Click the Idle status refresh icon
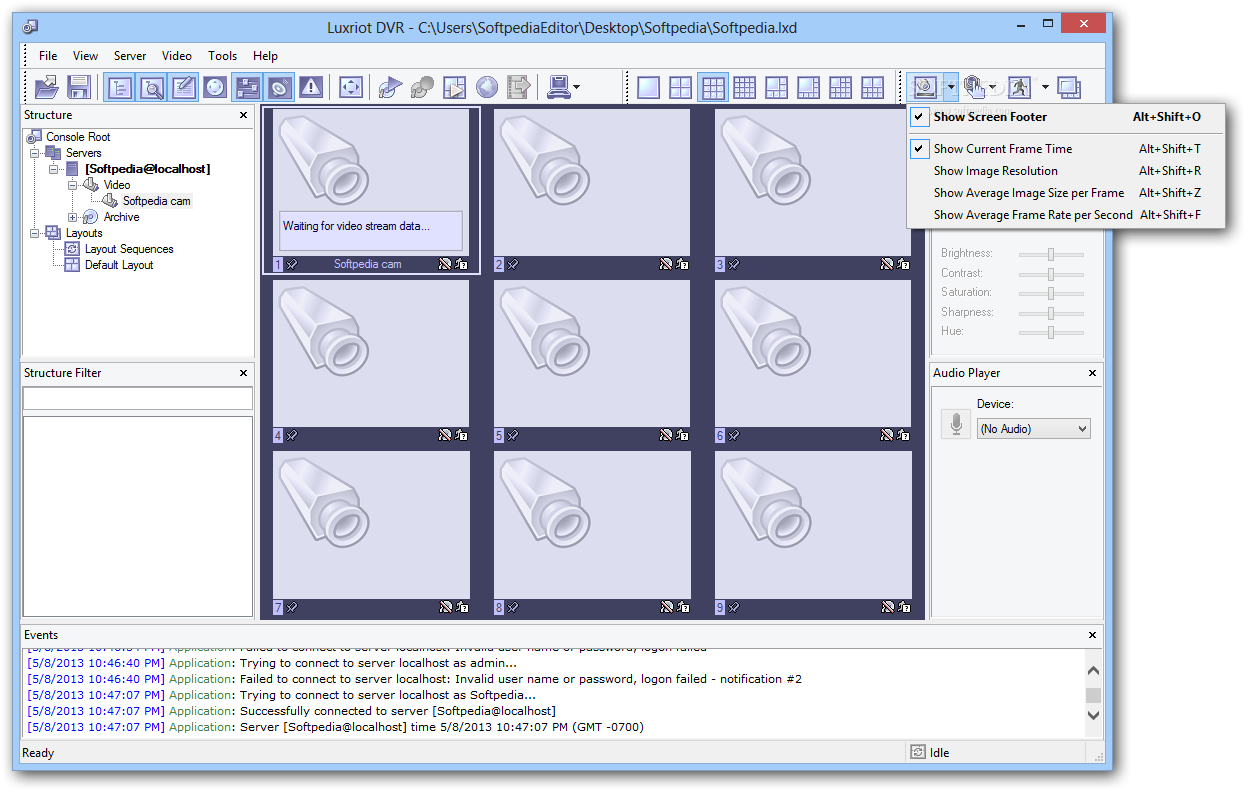The image size is (1246, 791). pyautogui.click(x=918, y=752)
